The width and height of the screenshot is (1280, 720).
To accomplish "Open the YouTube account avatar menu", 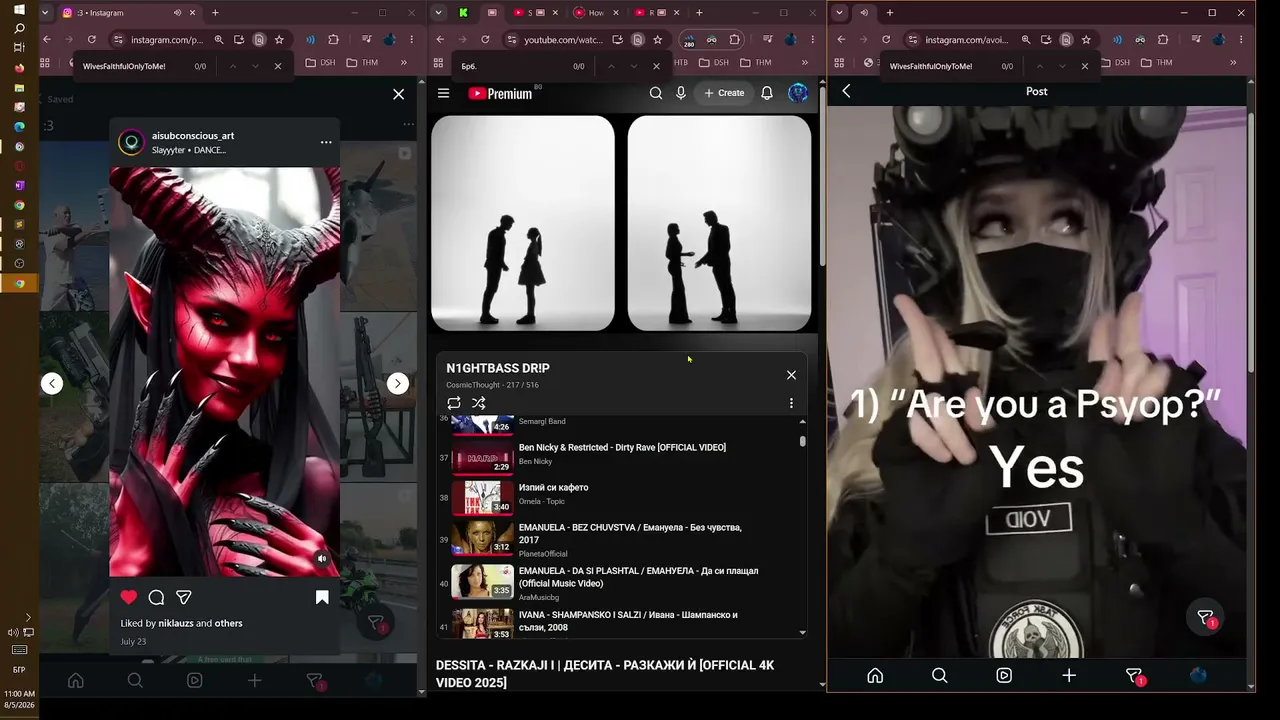I will coord(798,93).
